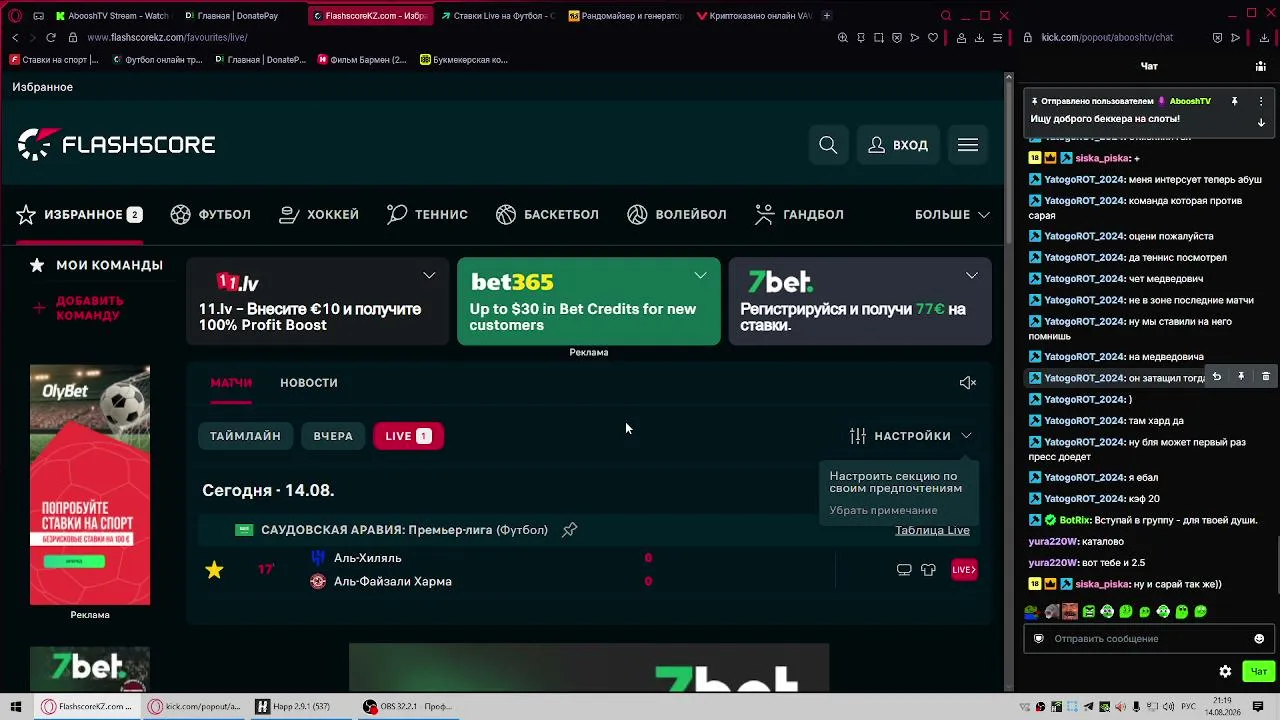This screenshot has height=720, width=1280.
Task: Click team name Аль-Хиляль
Action: (x=367, y=558)
